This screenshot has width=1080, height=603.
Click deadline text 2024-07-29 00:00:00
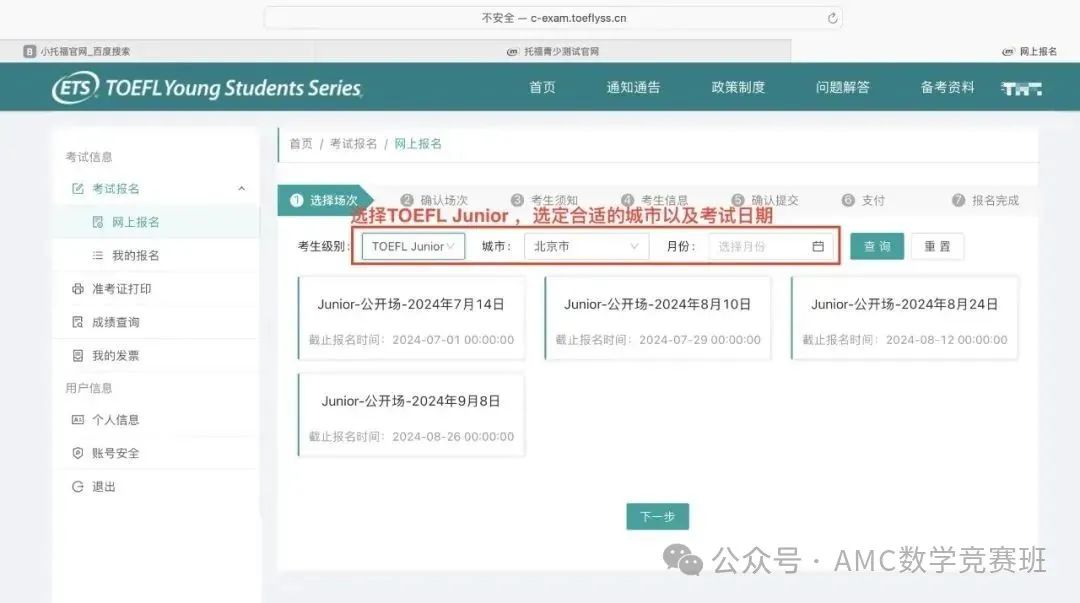pos(700,340)
